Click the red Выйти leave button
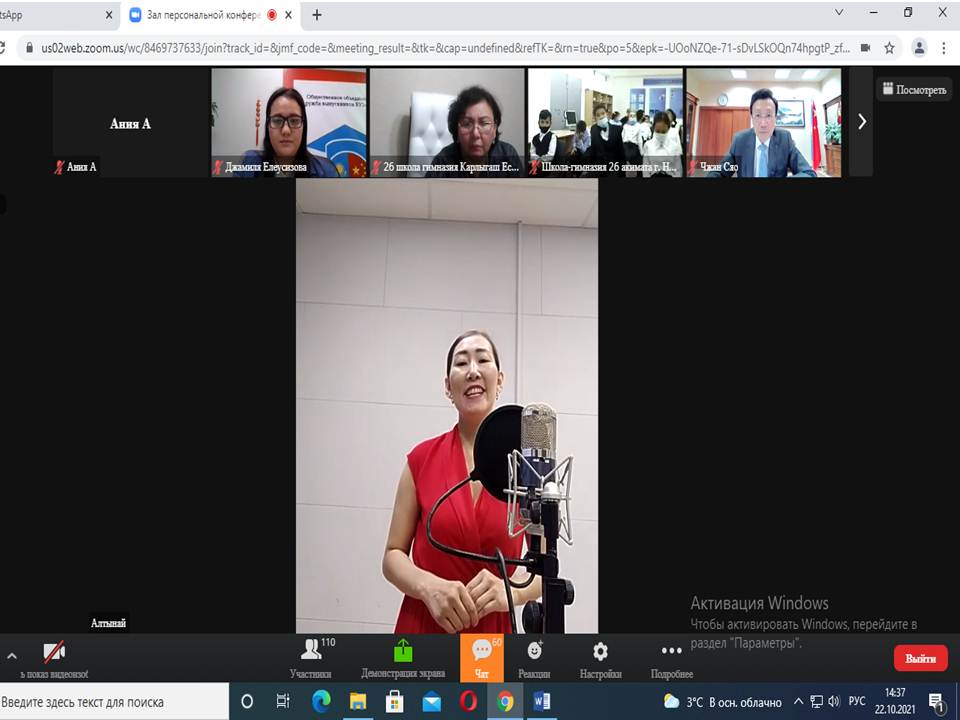This screenshot has width=960, height=720. tap(921, 659)
